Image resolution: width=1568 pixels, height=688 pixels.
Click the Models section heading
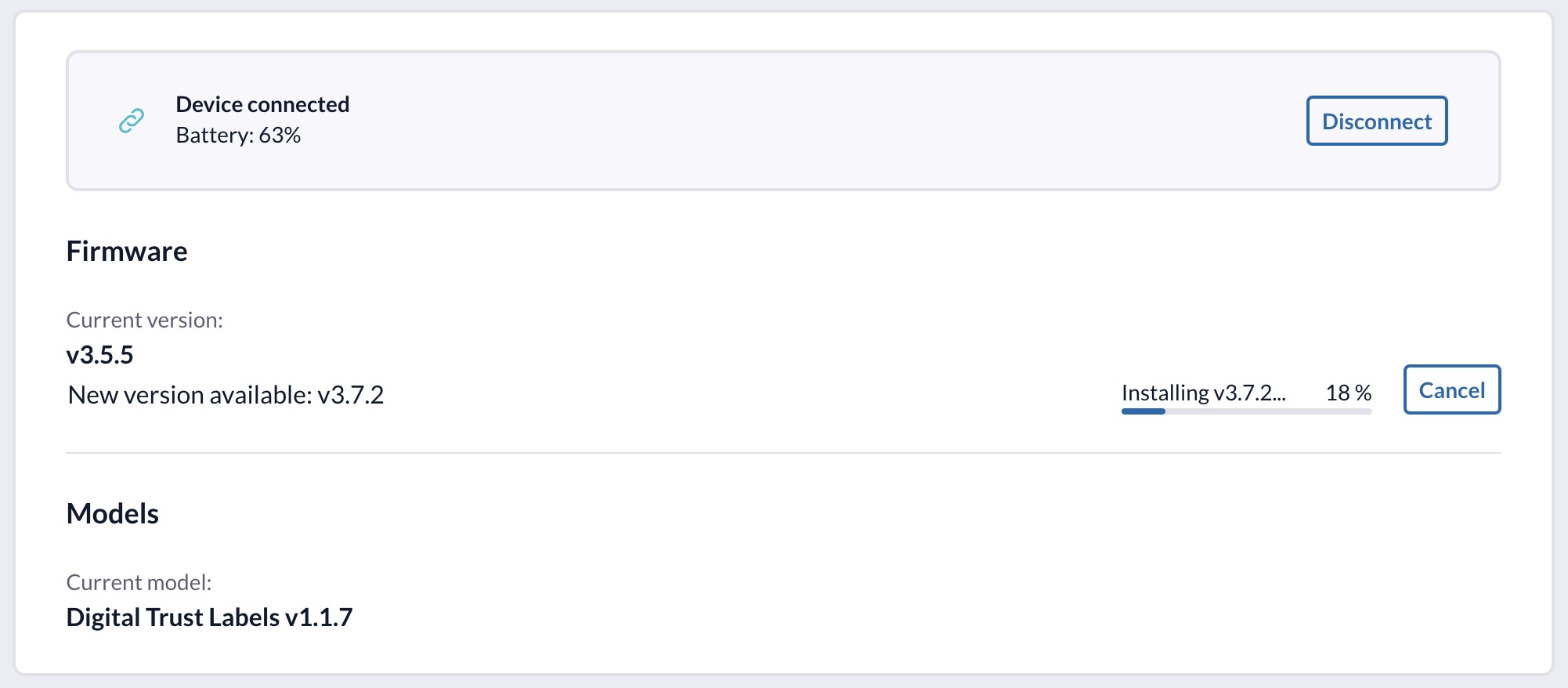point(113,514)
